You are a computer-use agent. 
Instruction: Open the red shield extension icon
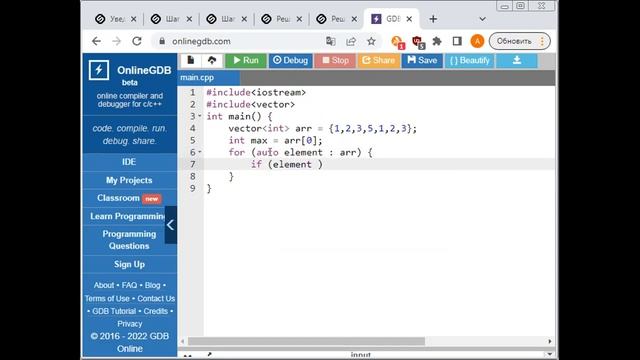418,42
